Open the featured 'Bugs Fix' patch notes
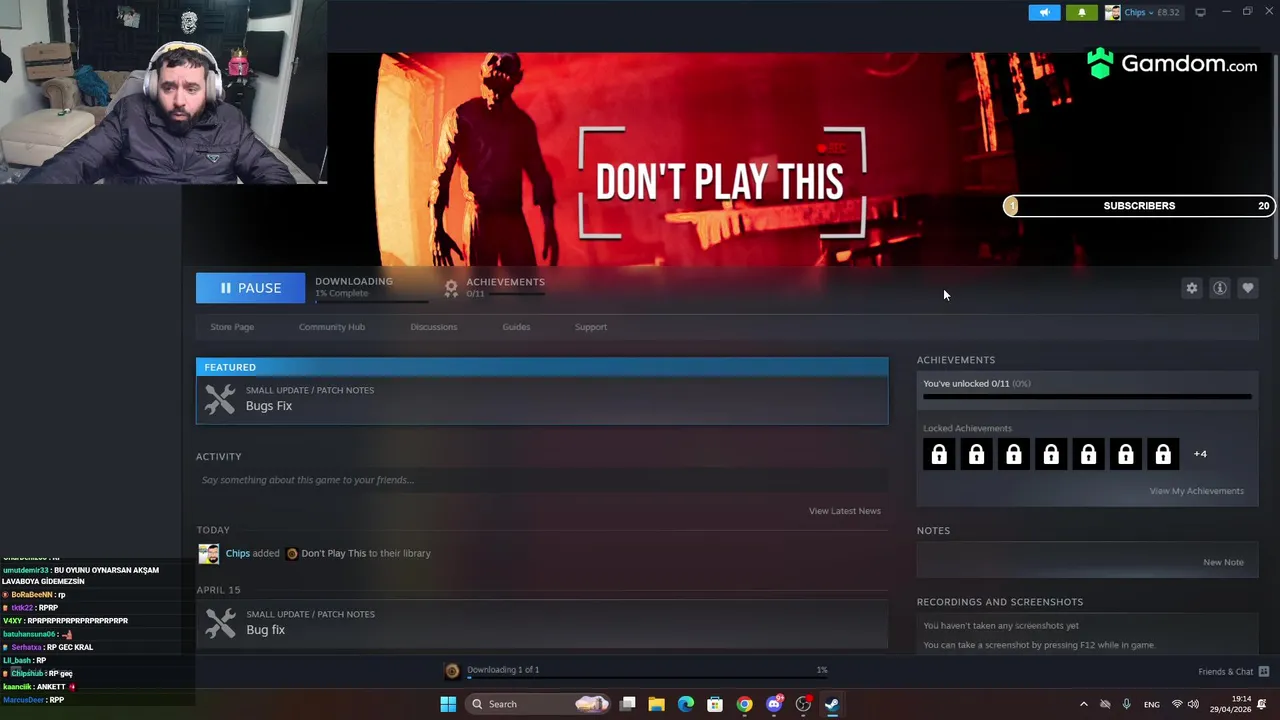 point(541,400)
